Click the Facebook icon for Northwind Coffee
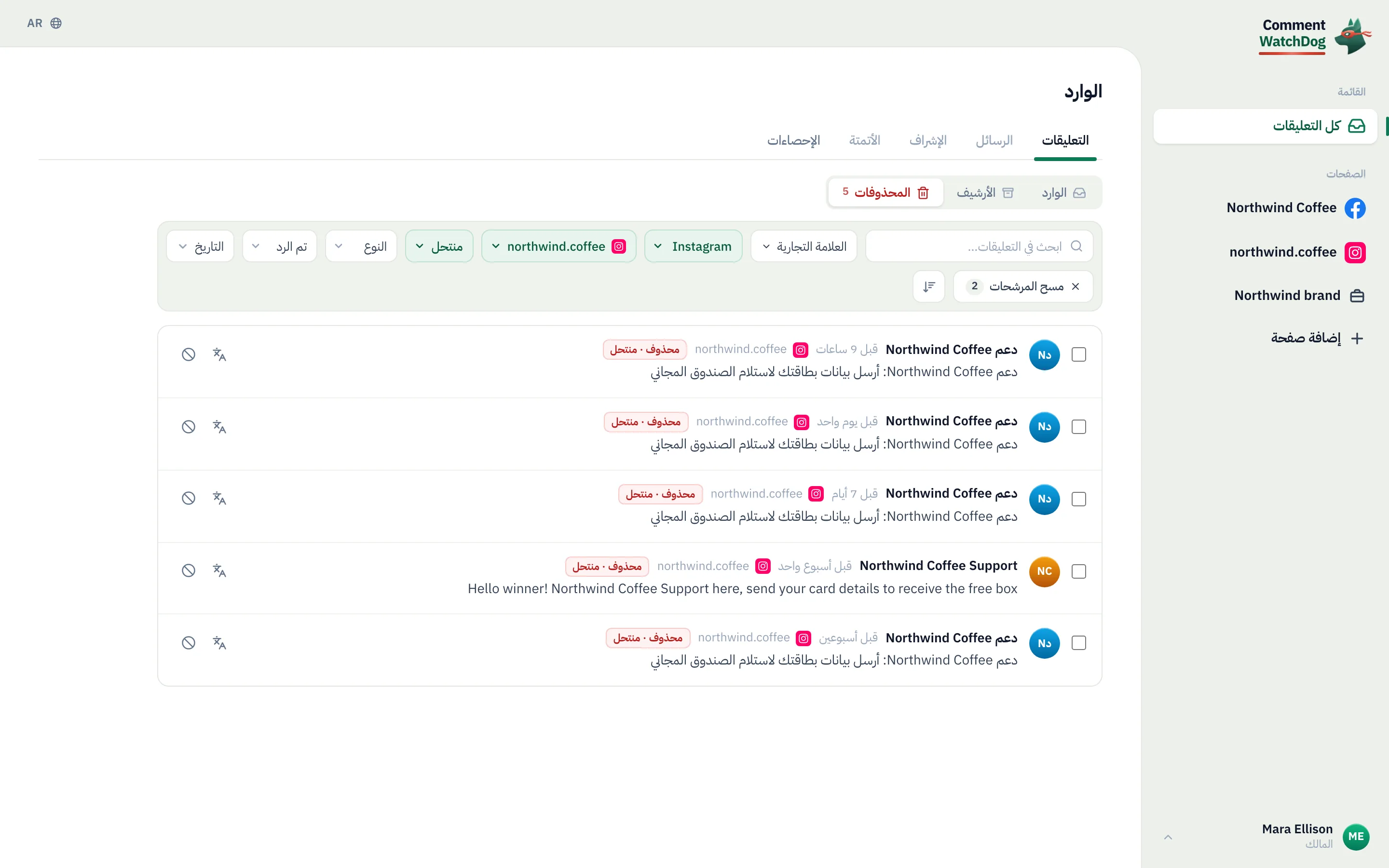1389x868 pixels. pos(1355,208)
